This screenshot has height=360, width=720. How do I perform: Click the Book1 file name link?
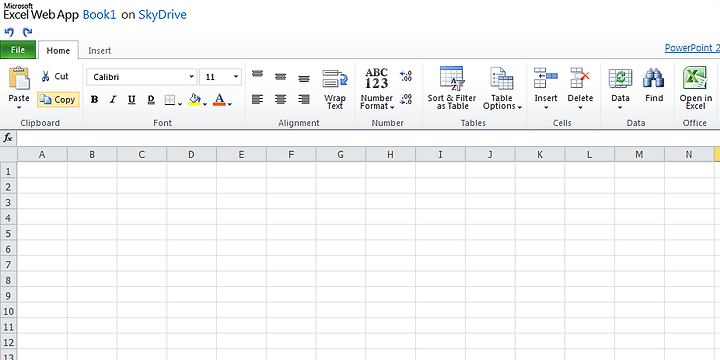coord(100,15)
